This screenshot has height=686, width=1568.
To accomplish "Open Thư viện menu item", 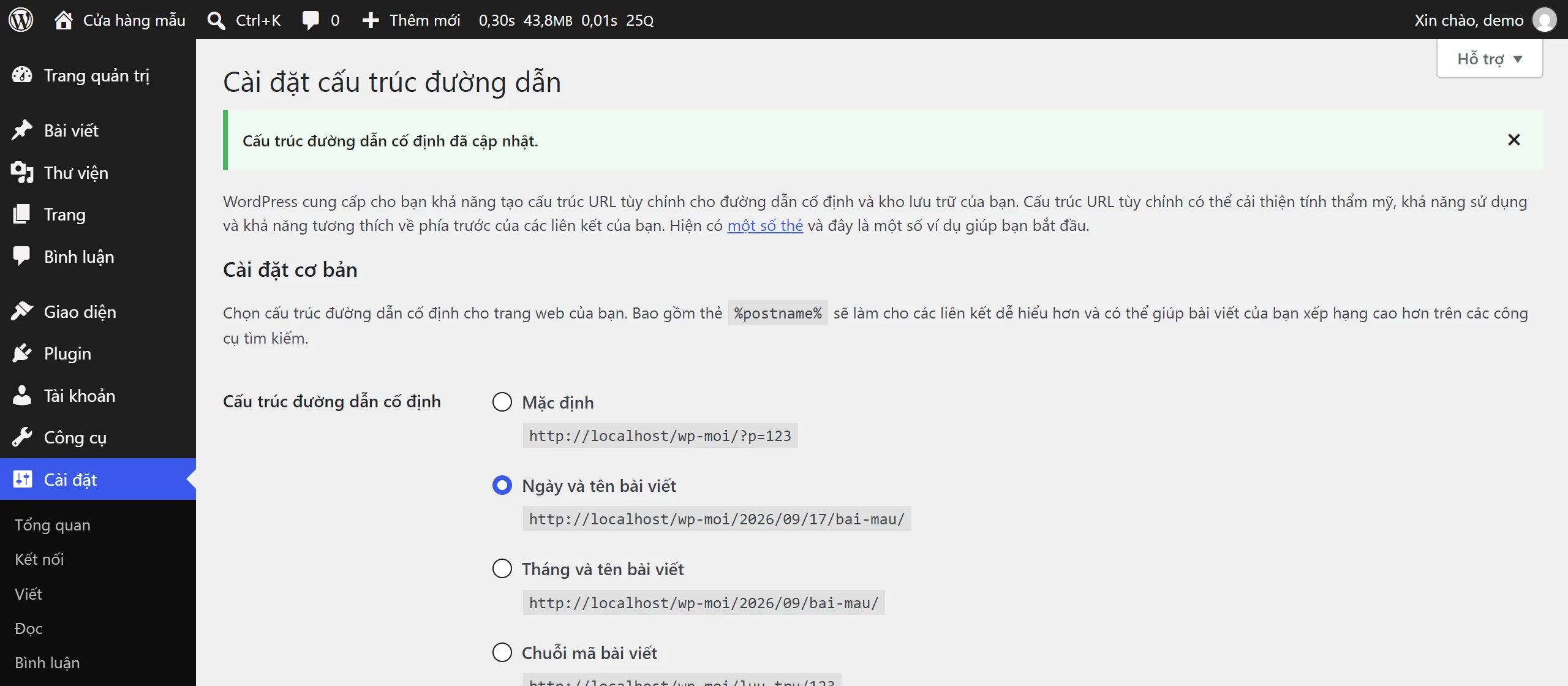I will point(98,173).
